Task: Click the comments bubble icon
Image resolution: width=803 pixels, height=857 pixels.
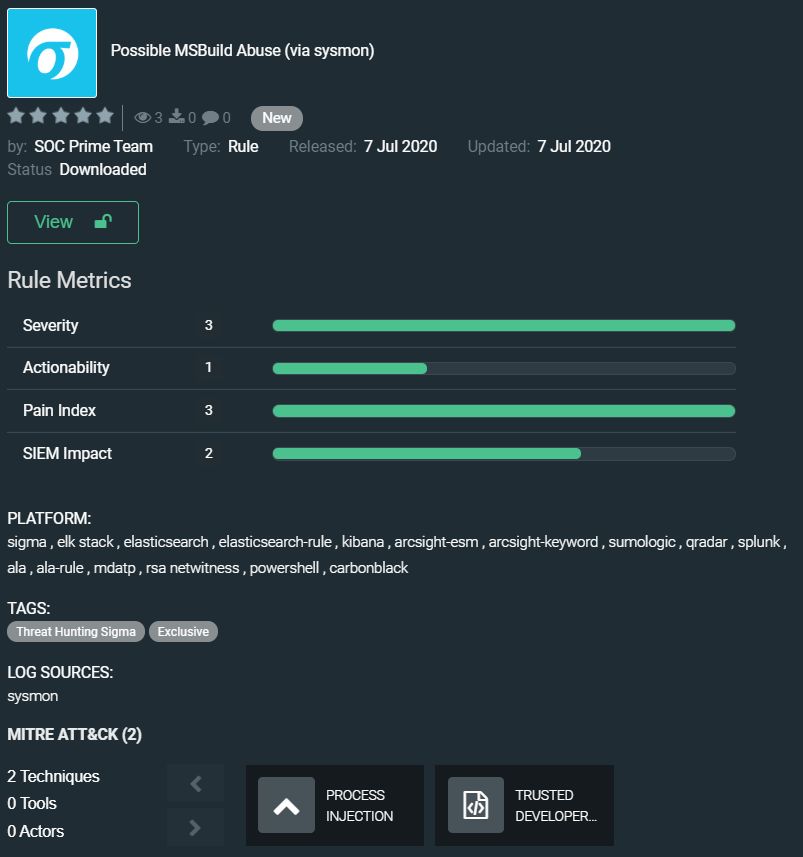Action: pos(210,118)
